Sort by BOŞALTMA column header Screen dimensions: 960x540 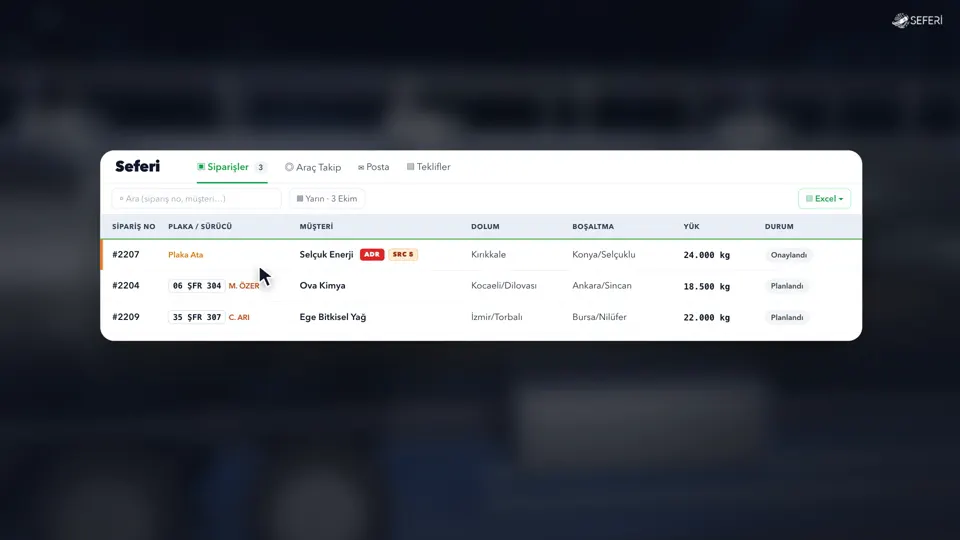(x=593, y=227)
